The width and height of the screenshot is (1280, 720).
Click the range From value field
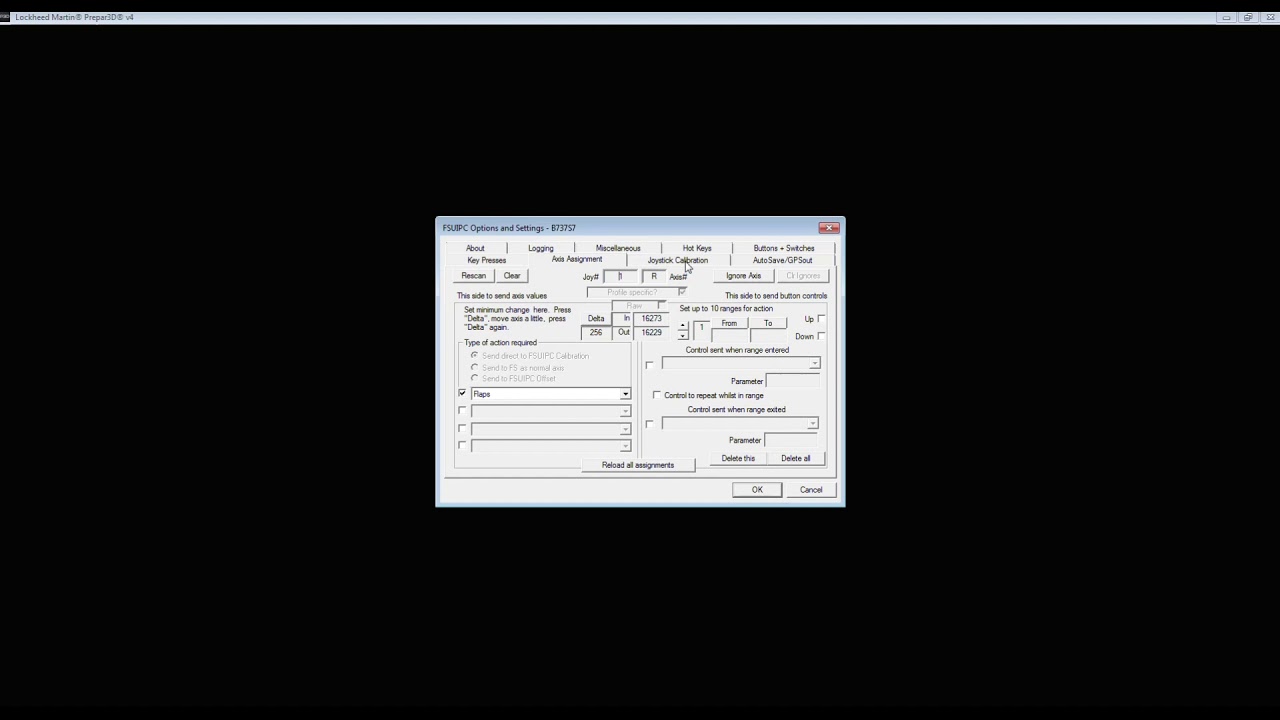pyautogui.click(x=729, y=336)
